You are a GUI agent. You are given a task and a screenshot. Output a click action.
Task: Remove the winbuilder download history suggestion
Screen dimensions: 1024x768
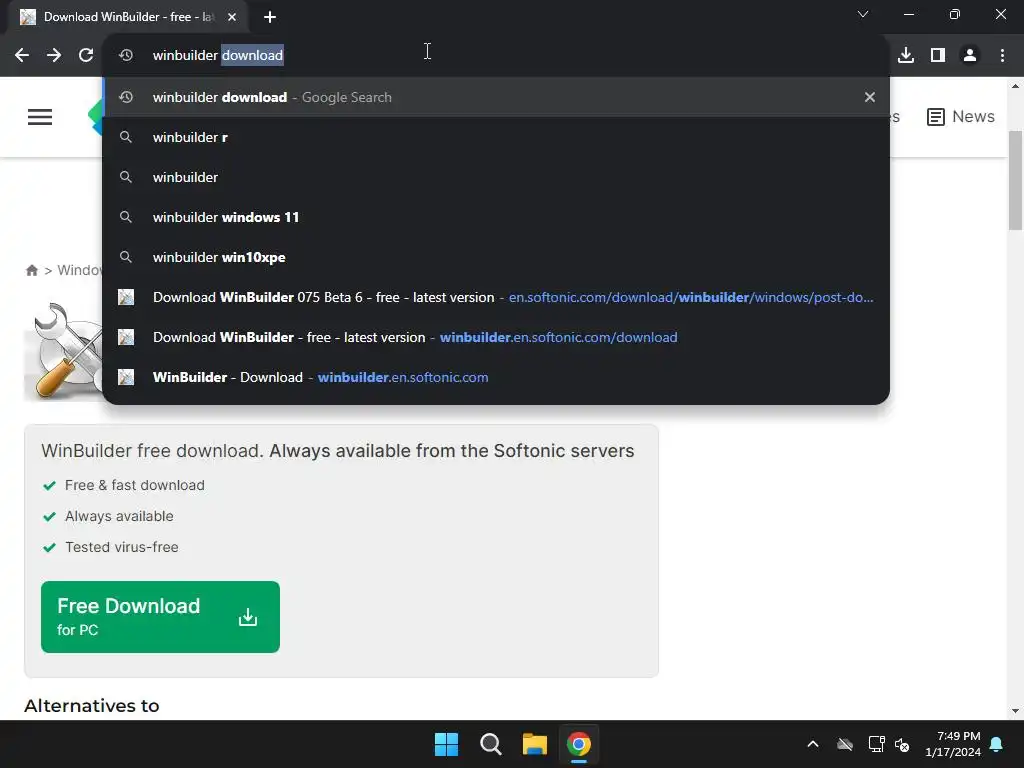click(869, 97)
